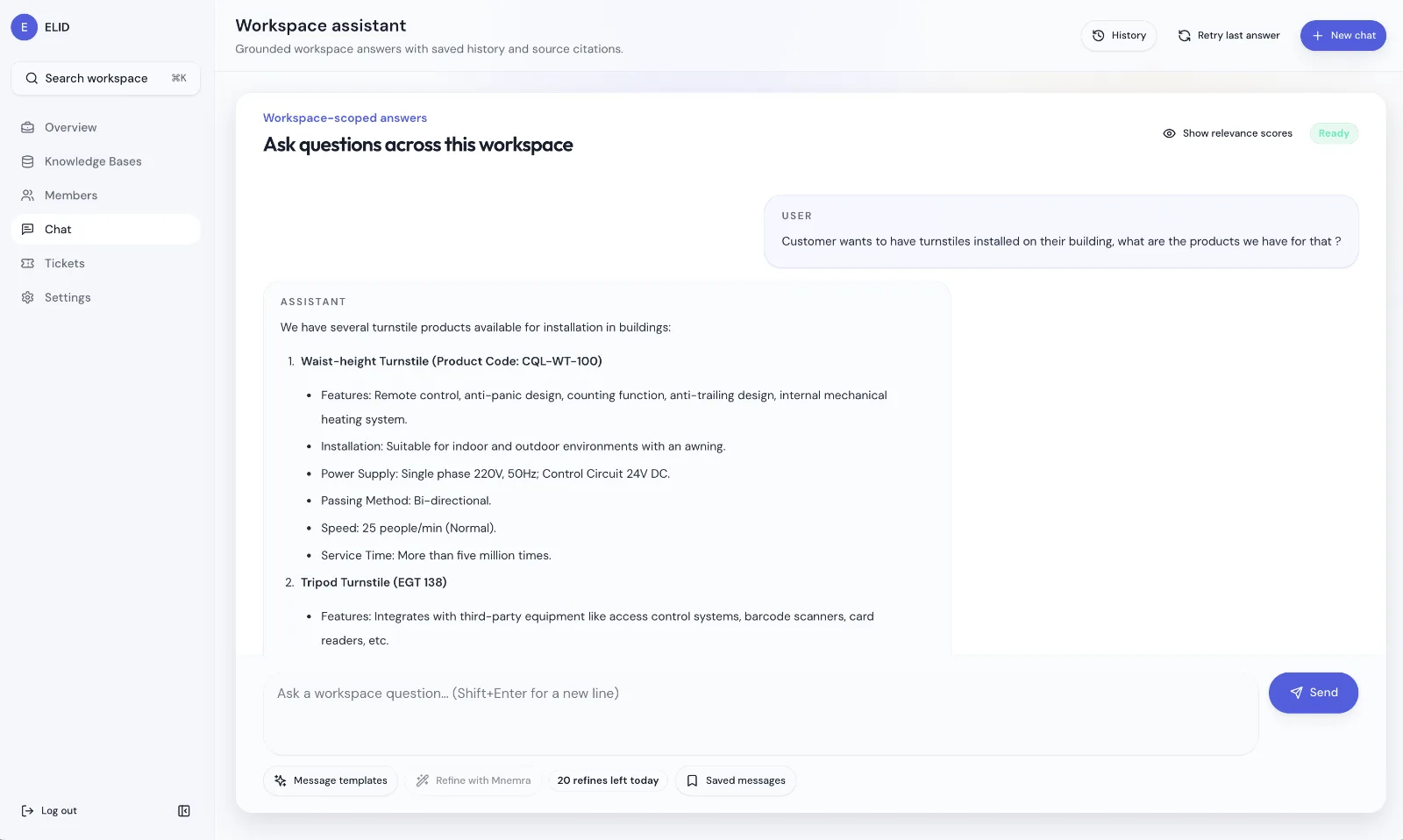Click the Ready status badge

1334,133
